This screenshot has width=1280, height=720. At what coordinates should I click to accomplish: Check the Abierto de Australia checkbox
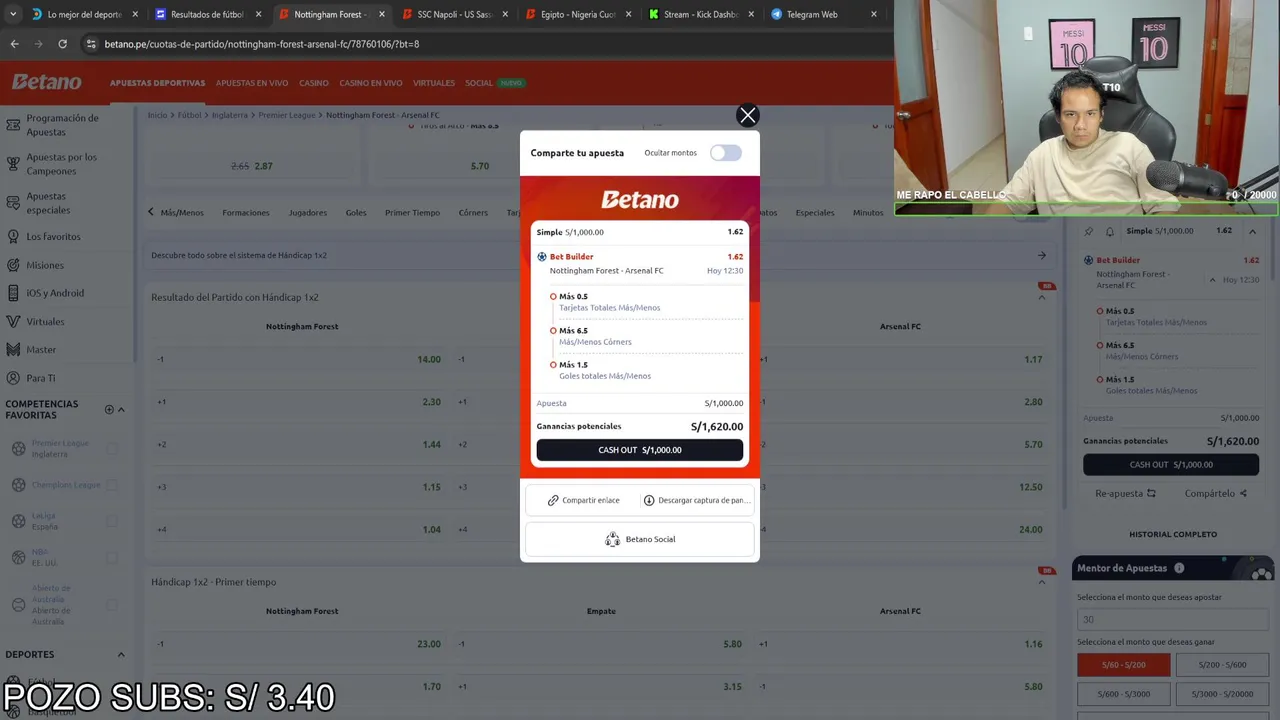point(112,605)
